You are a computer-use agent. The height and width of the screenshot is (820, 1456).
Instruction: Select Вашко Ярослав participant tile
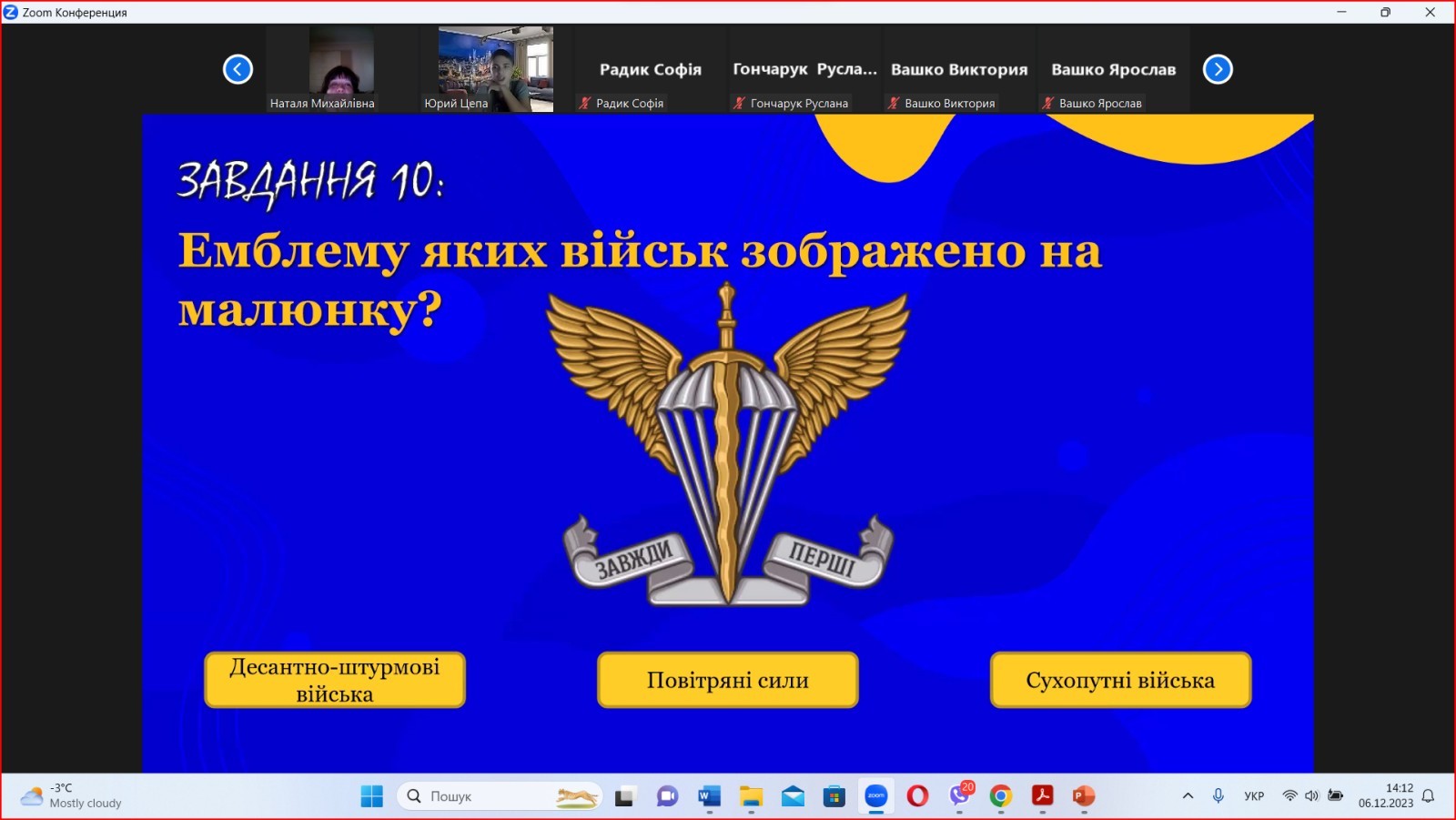coord(1113,69)
